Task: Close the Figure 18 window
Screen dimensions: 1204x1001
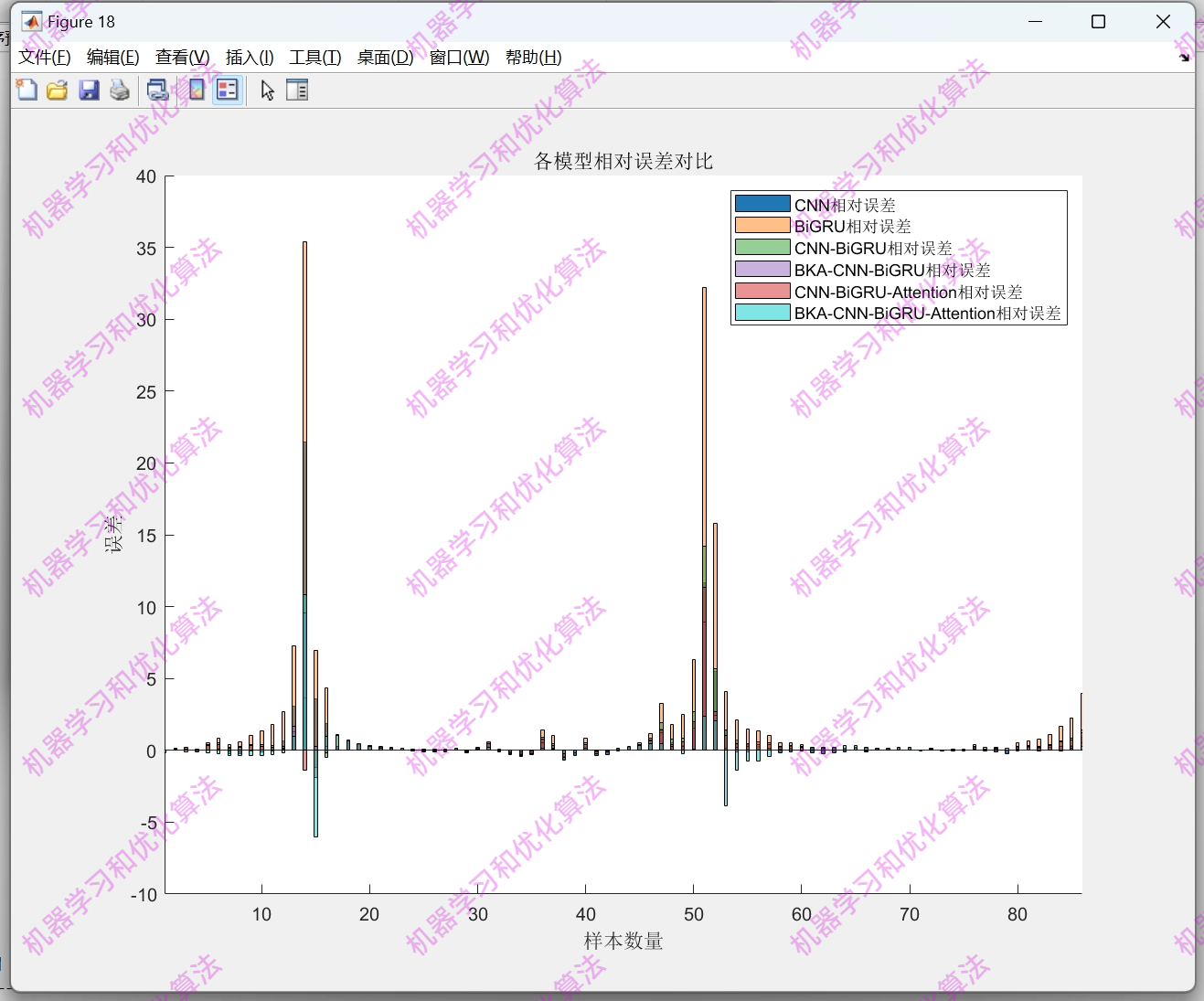Action: coord(1163,21)
